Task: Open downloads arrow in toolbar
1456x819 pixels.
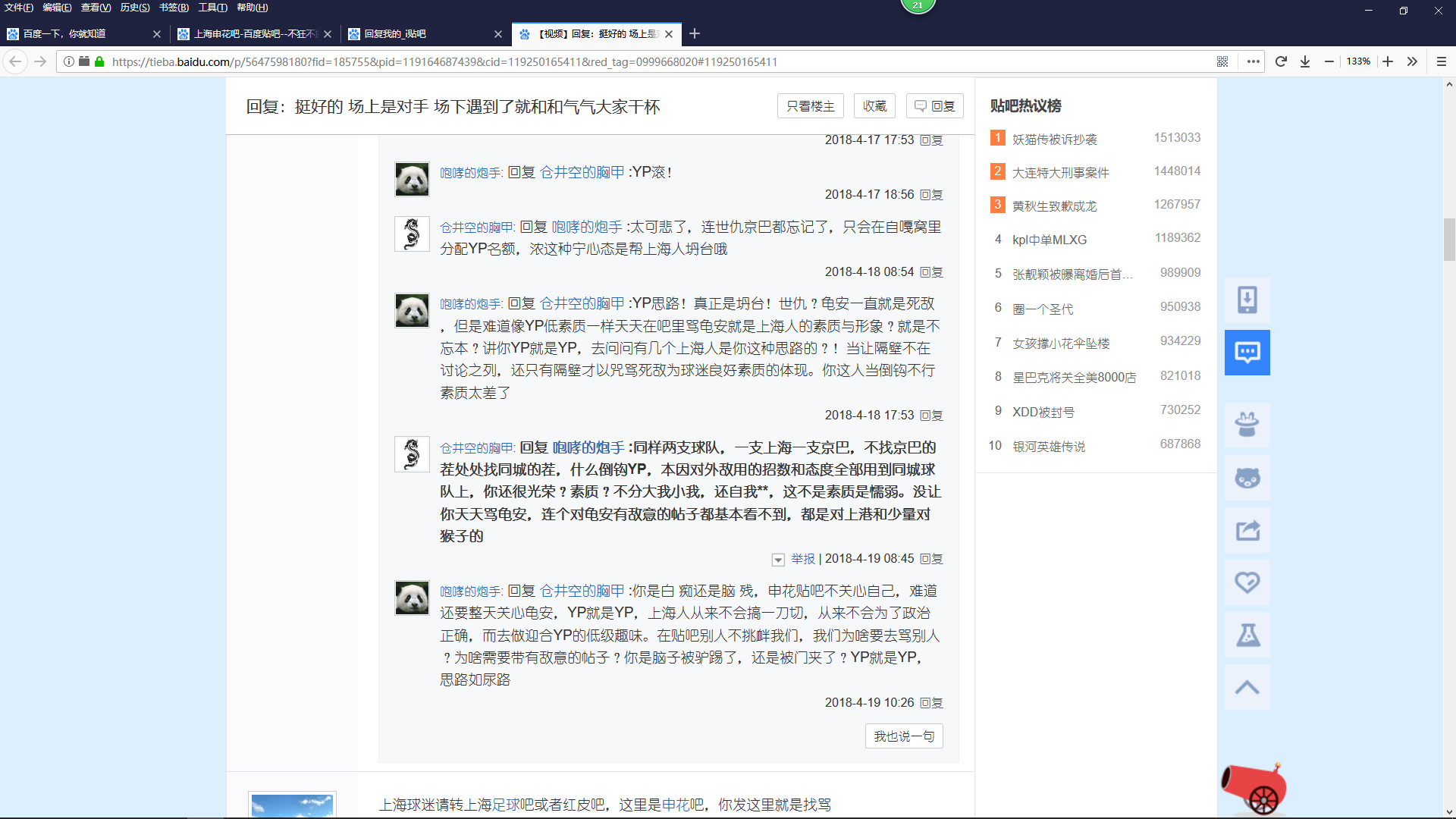Action: [1305, 61]
